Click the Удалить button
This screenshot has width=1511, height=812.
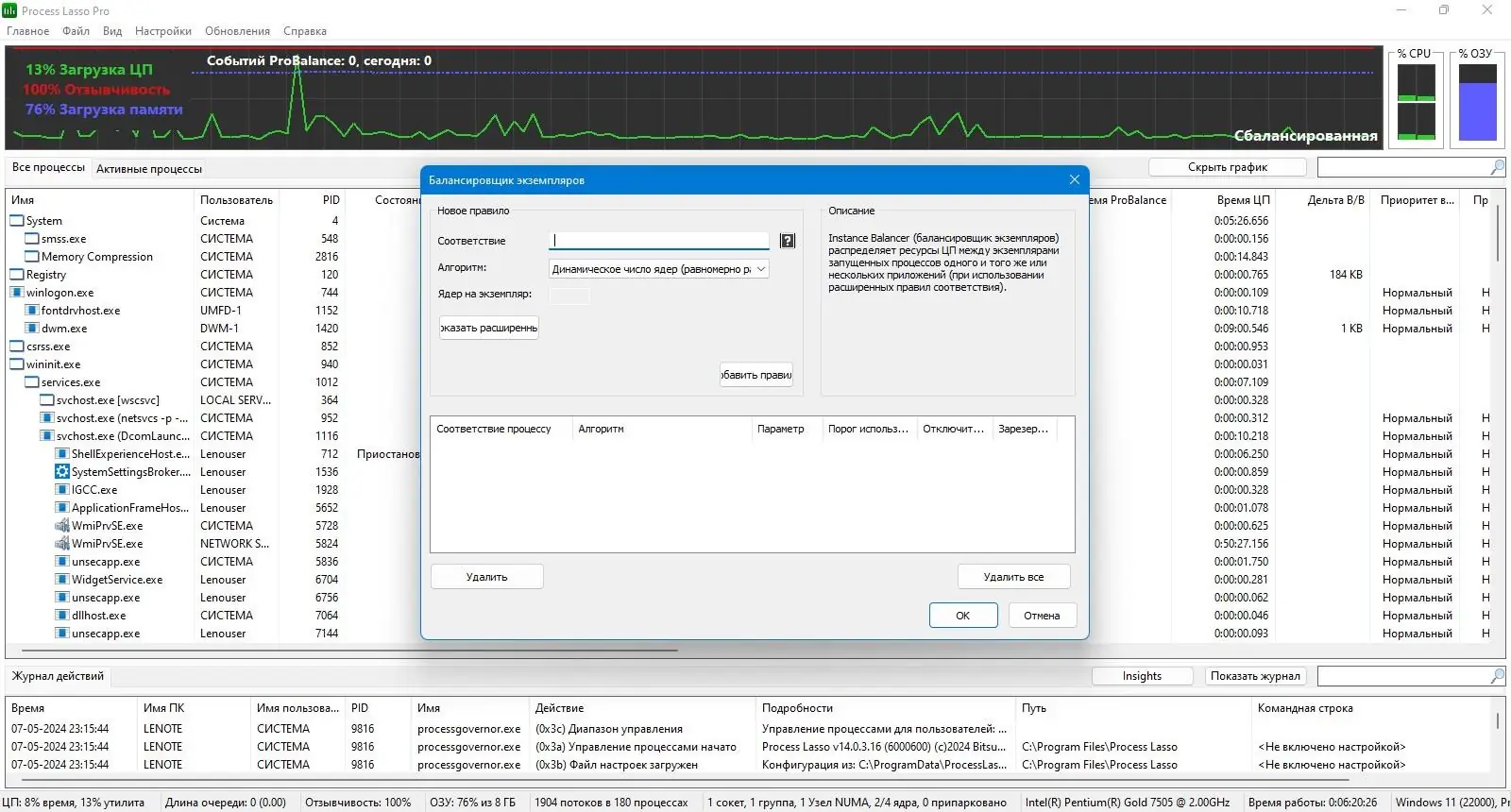487,577
